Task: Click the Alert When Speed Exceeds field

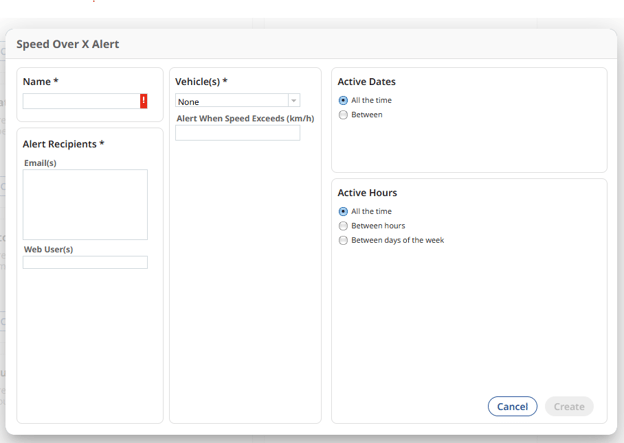Action: [x=237, y=133]
